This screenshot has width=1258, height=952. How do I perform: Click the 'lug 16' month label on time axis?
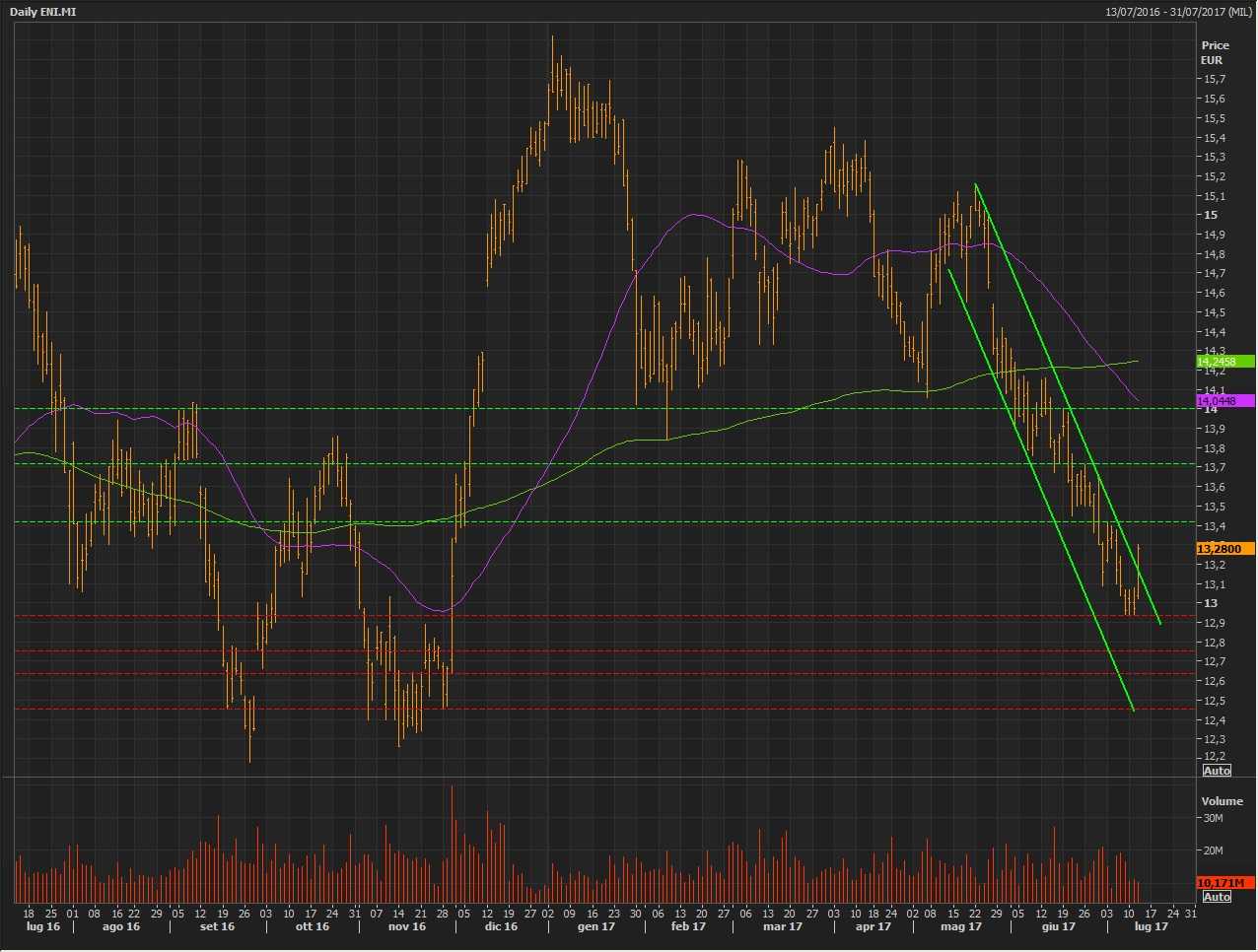(42, 926)
